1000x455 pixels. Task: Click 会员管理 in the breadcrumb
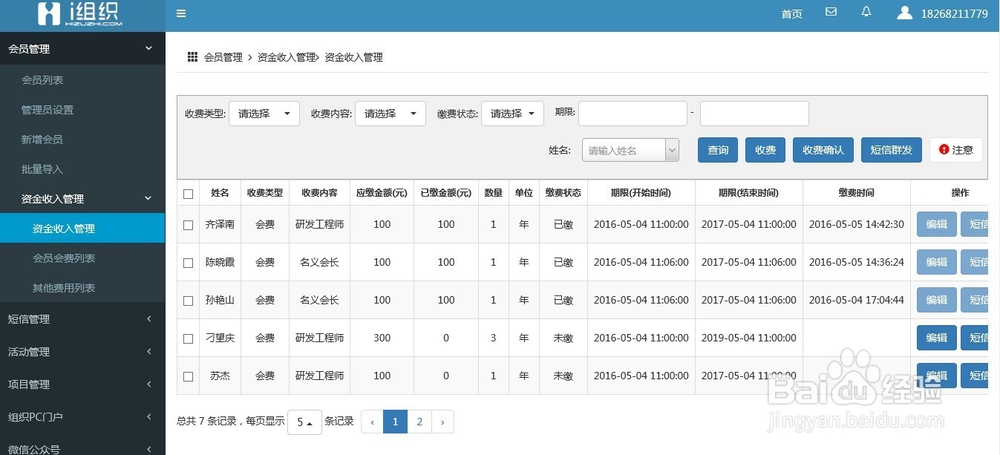(x=223, y=57)
